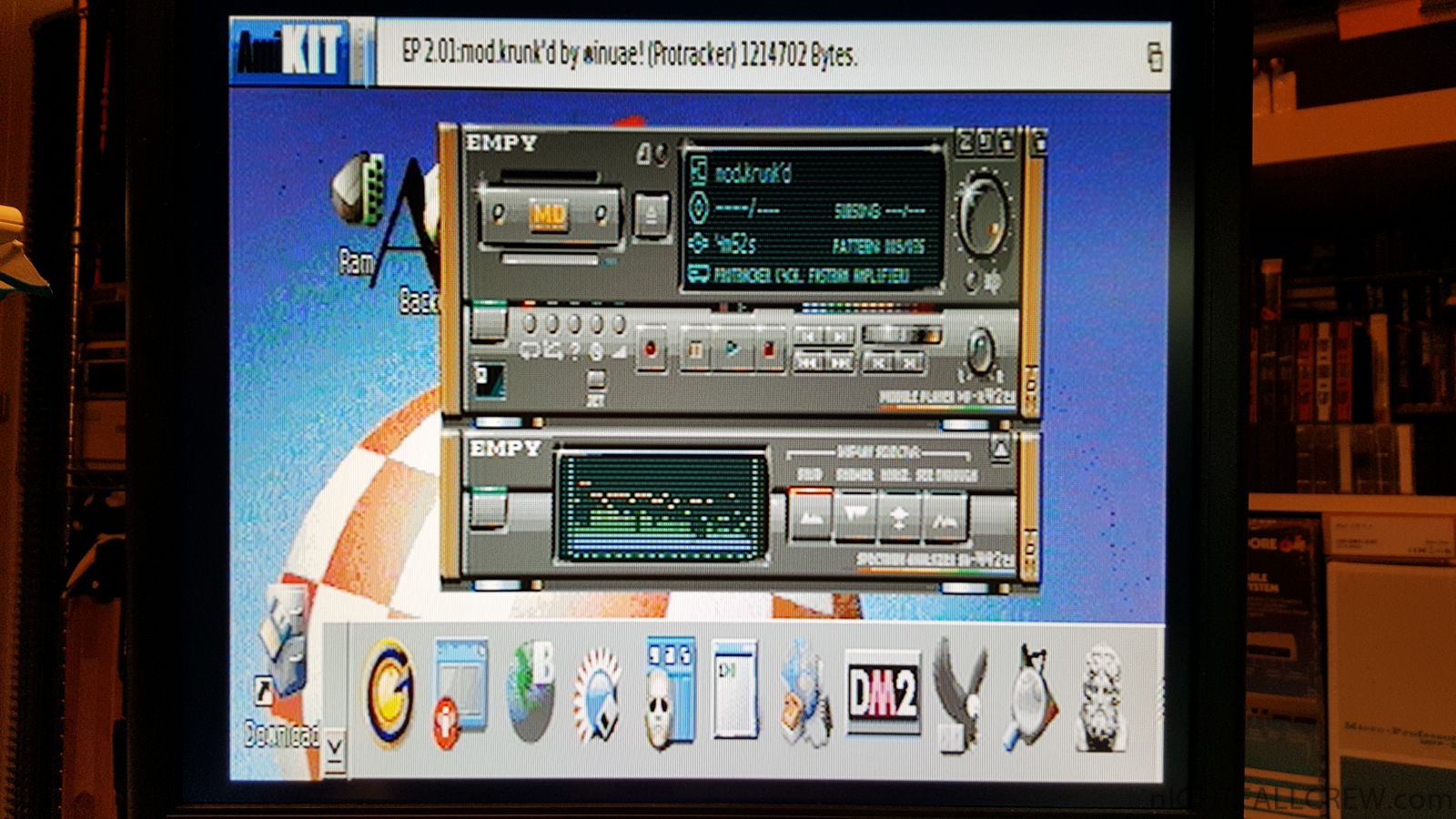Screen dimensions: 1456x819
Task: Toggle the fifth round option button
Action: [x=619, y=324]
